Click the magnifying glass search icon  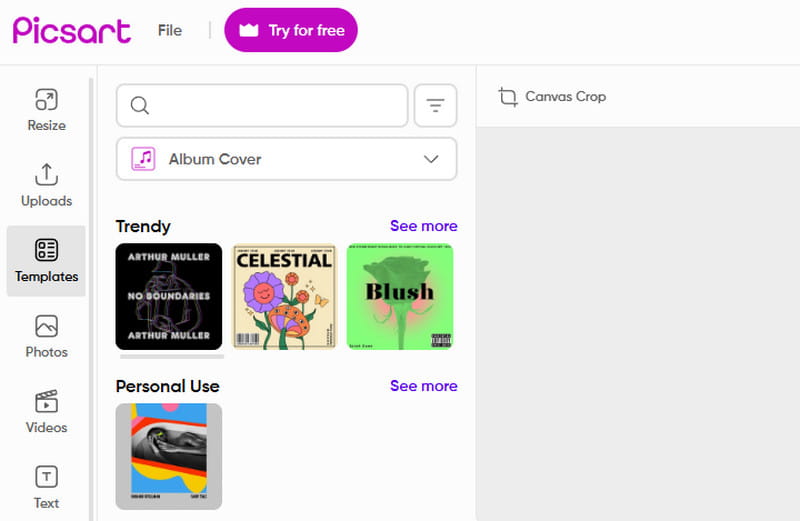pos(140,106)
